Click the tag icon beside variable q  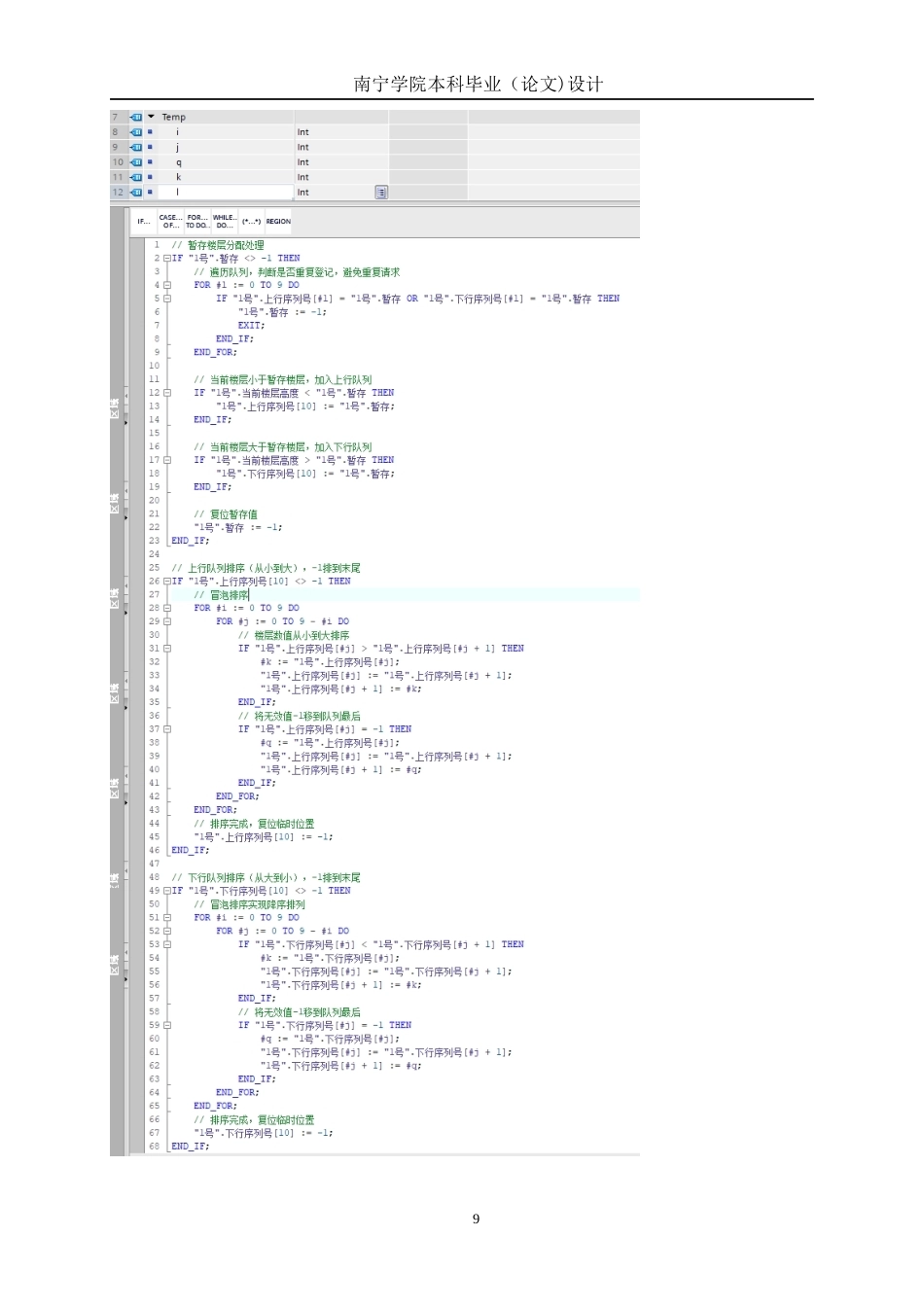(137, 162)
